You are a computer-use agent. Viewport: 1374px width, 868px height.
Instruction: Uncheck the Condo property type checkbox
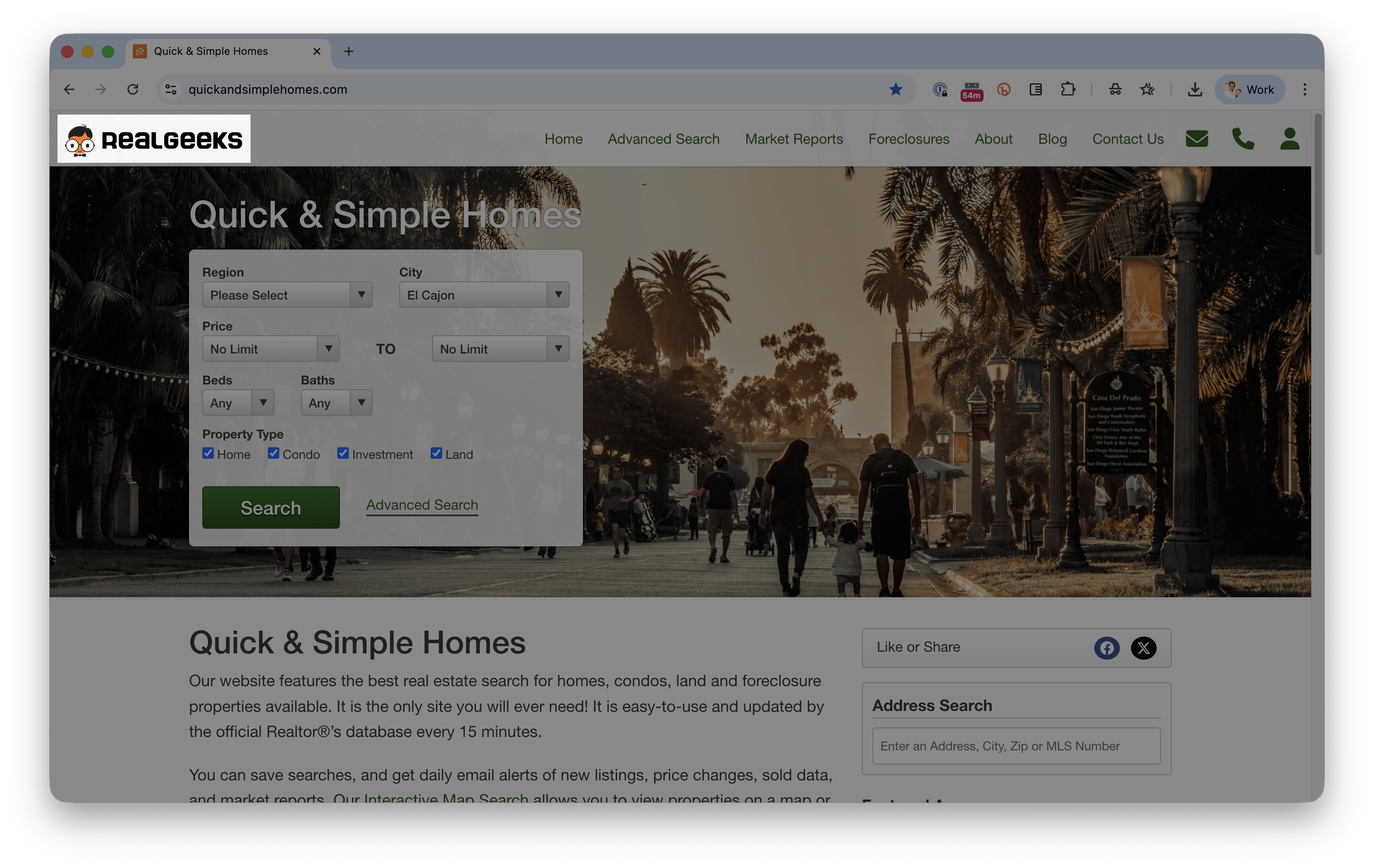(273, 453)
